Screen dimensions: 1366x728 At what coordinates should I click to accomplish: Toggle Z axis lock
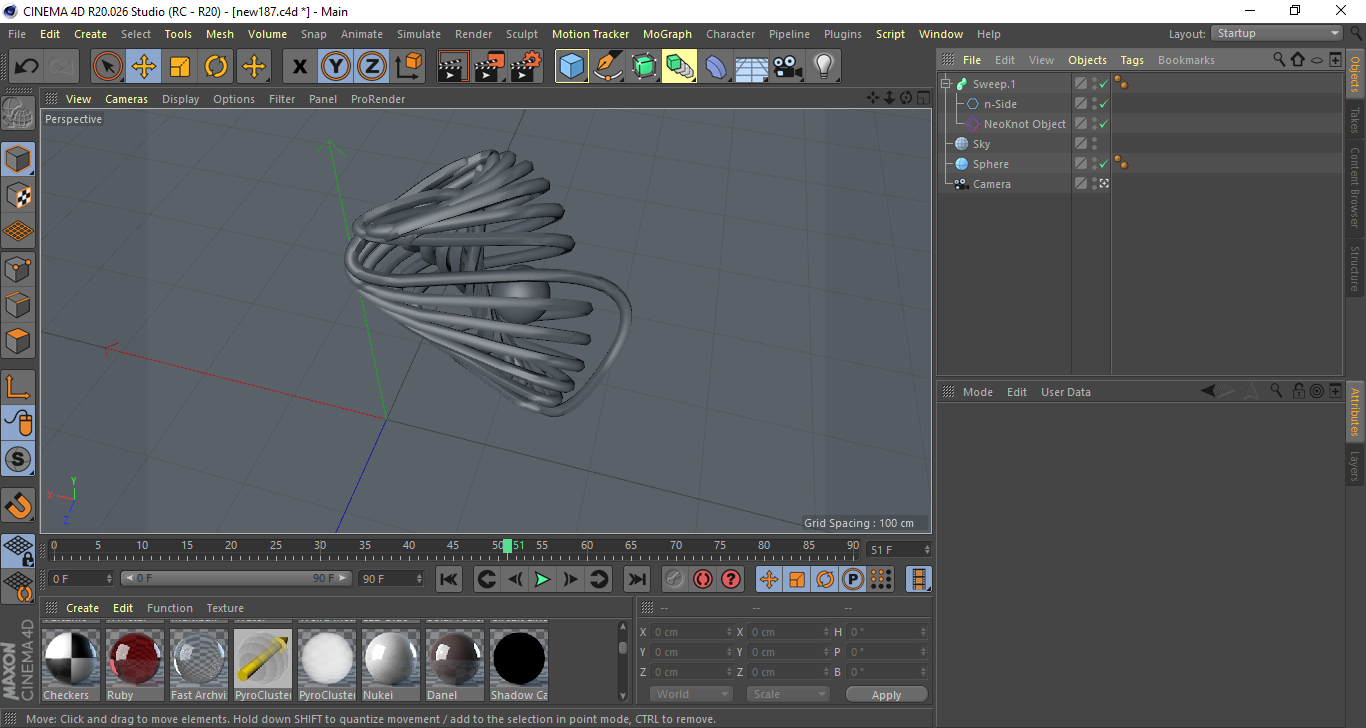[x=371, y=67]
